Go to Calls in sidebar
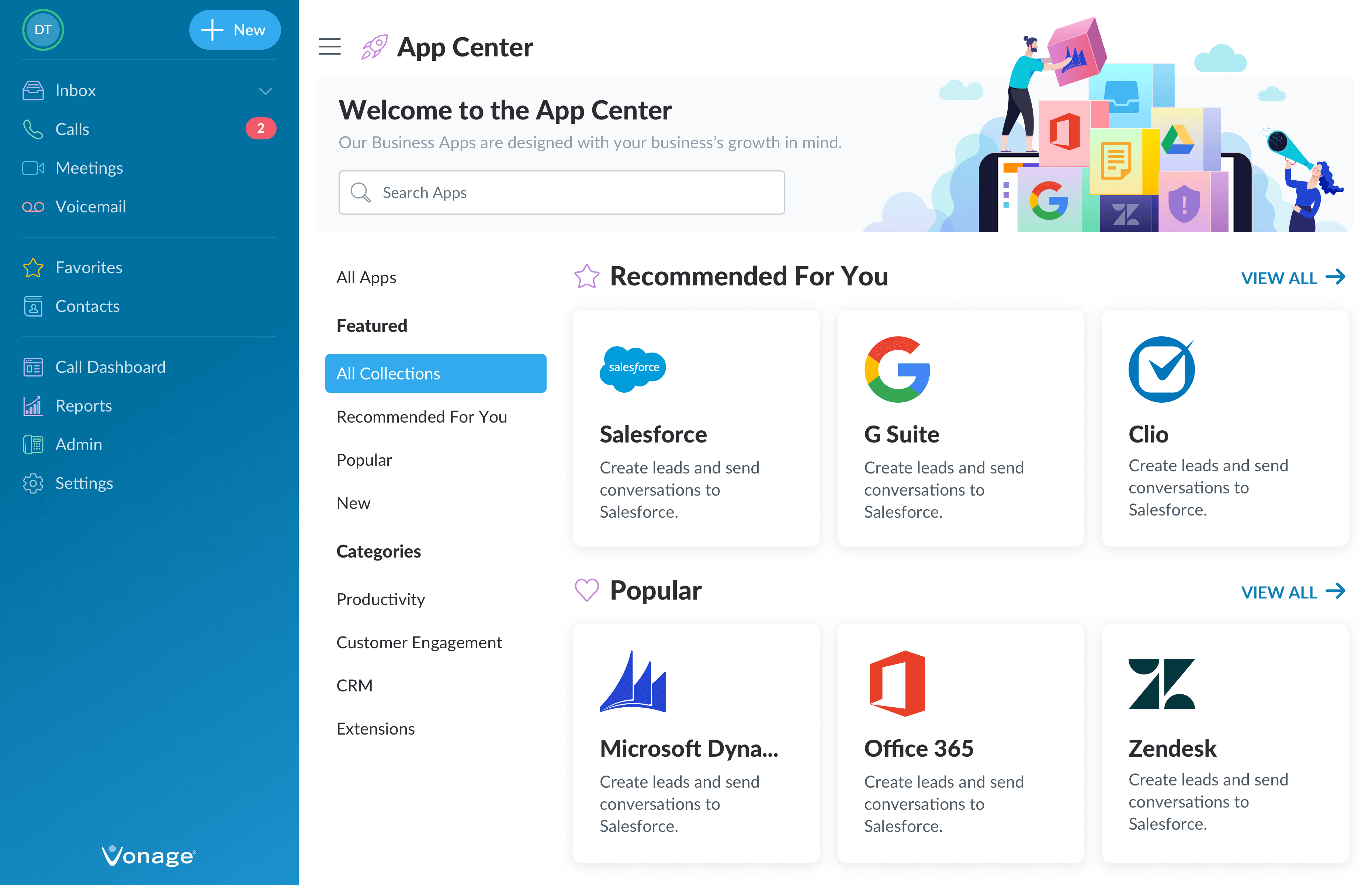1372x885 pixels. point(72,129)
